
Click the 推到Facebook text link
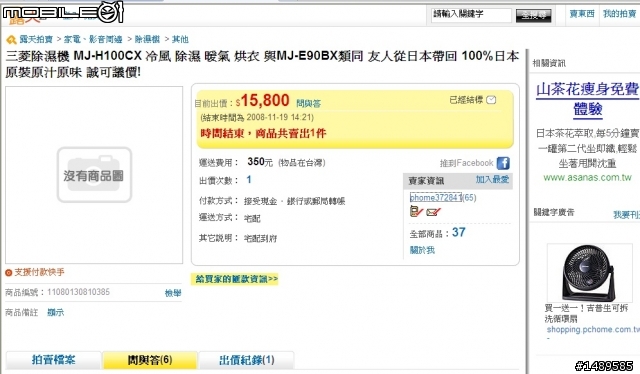pyautogui.click(x=467, y=163)
